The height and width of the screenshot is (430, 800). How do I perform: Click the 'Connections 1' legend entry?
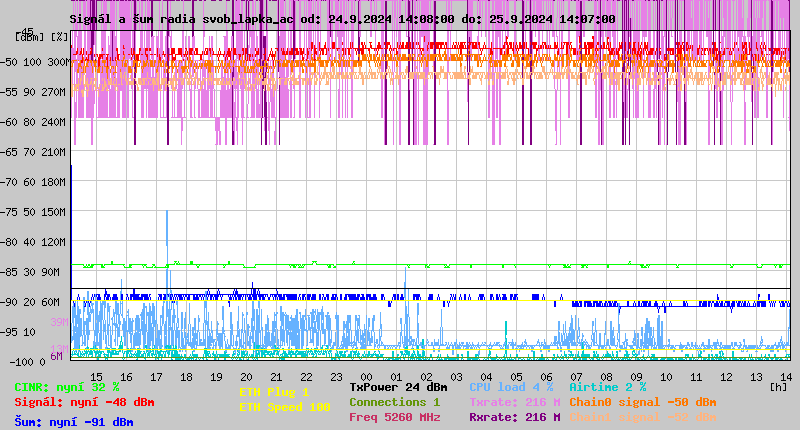[395, 402]
